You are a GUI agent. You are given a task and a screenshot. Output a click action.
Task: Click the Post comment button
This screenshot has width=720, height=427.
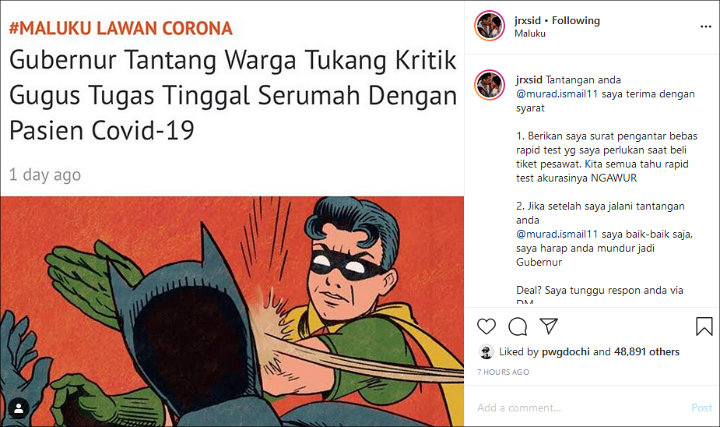(702, 408)
